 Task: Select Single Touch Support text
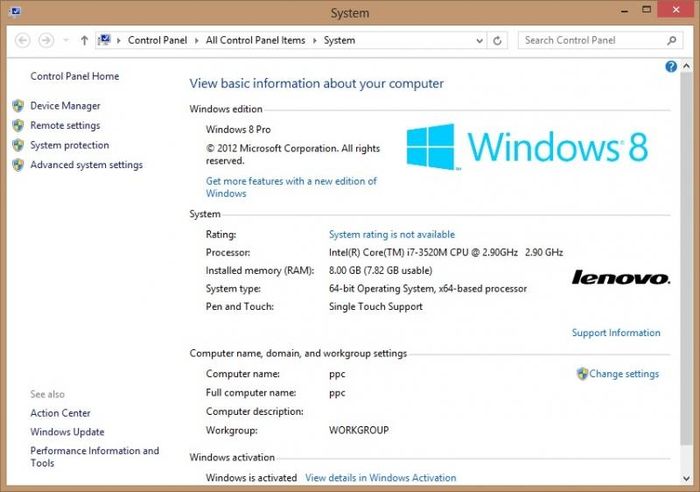coord(375,307)
